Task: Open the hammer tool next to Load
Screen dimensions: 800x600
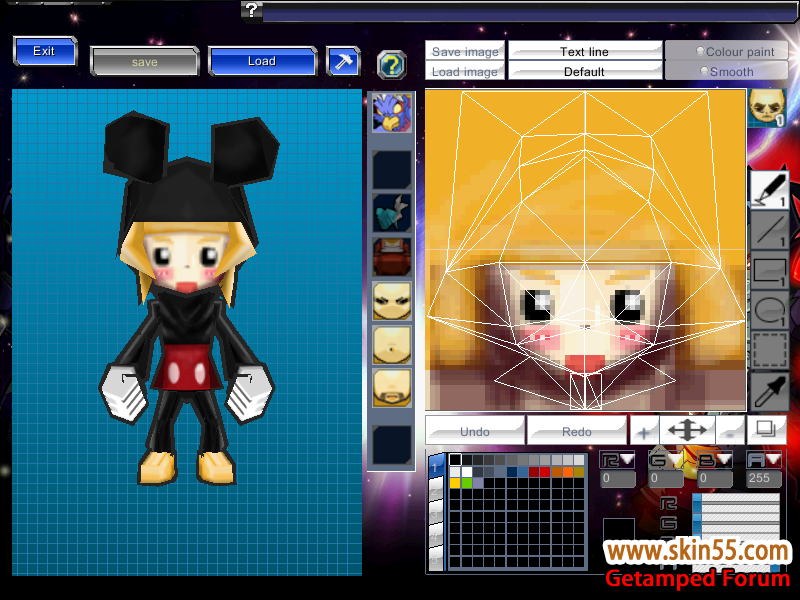Action: pyautogui.click(x=343, y=62)
